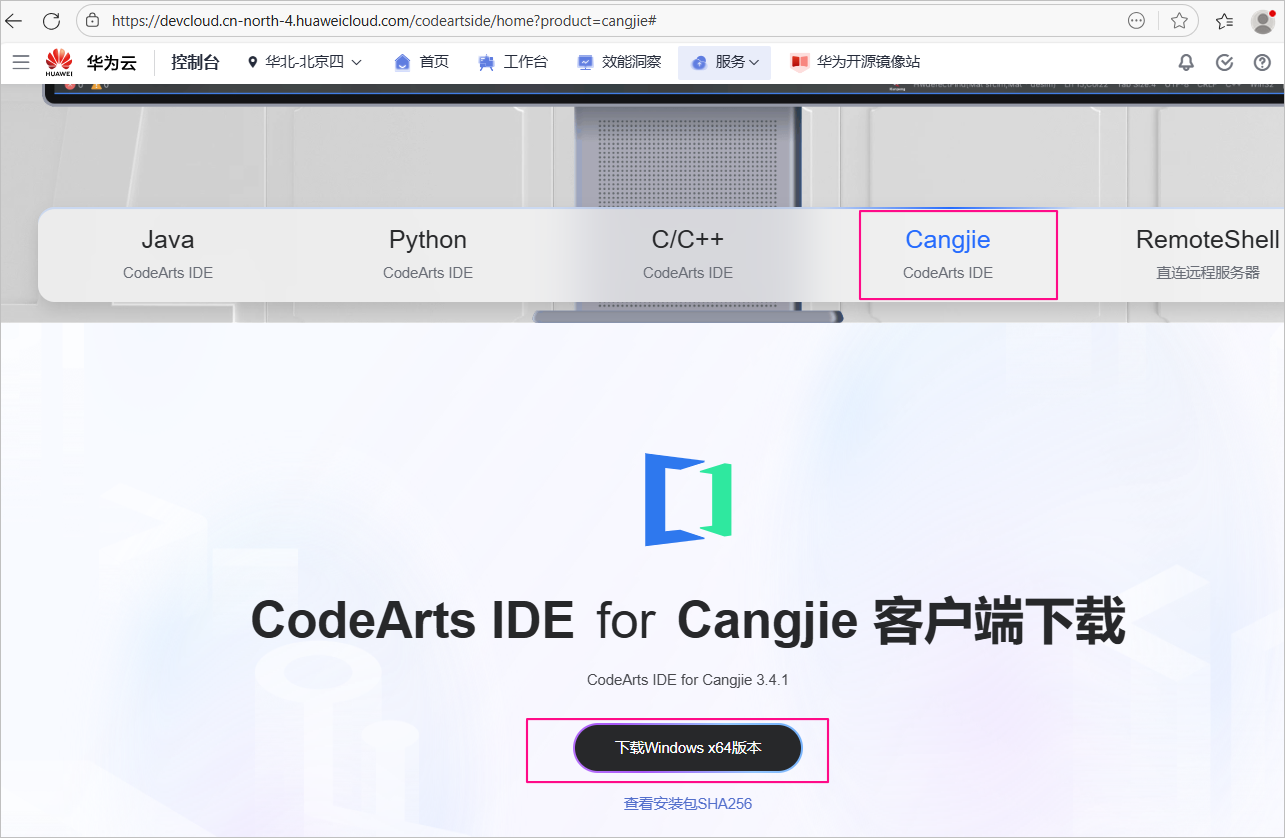The height and width of the screenshot is (838, 1285).
Task: Open the browser favorites list icon
Action: [x=1224, y=20]
